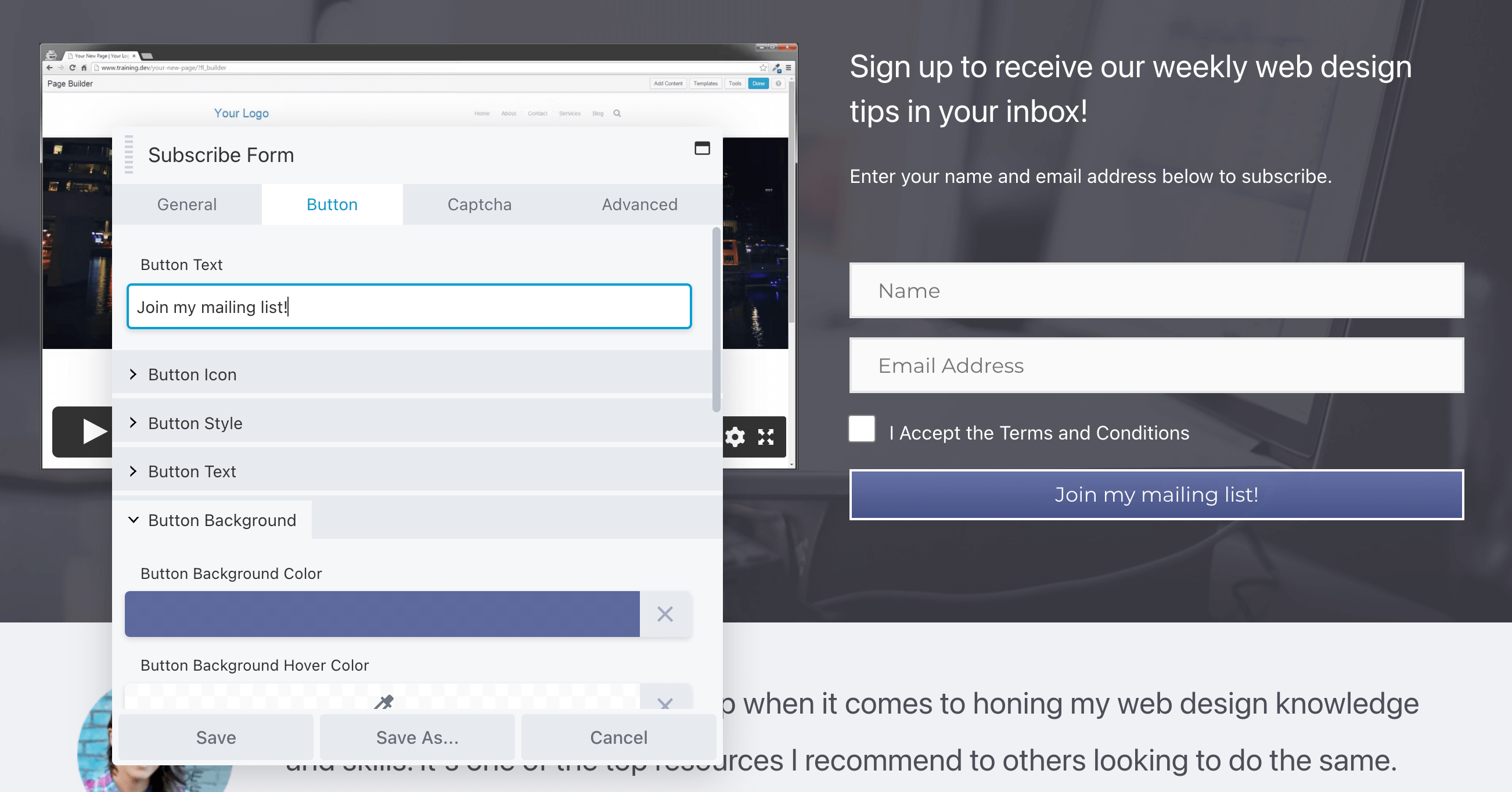Image resolution: width=1512 pixels, height=792 pixels.
Task: Expand the Button Icon section
Action: 192,375
